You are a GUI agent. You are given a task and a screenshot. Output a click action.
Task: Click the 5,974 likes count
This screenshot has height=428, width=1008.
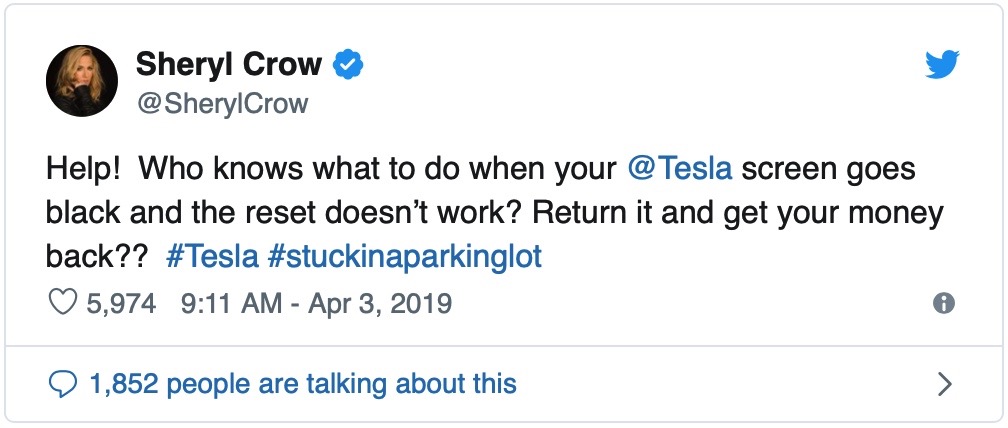pyautogui.click(x=121, y=303)
